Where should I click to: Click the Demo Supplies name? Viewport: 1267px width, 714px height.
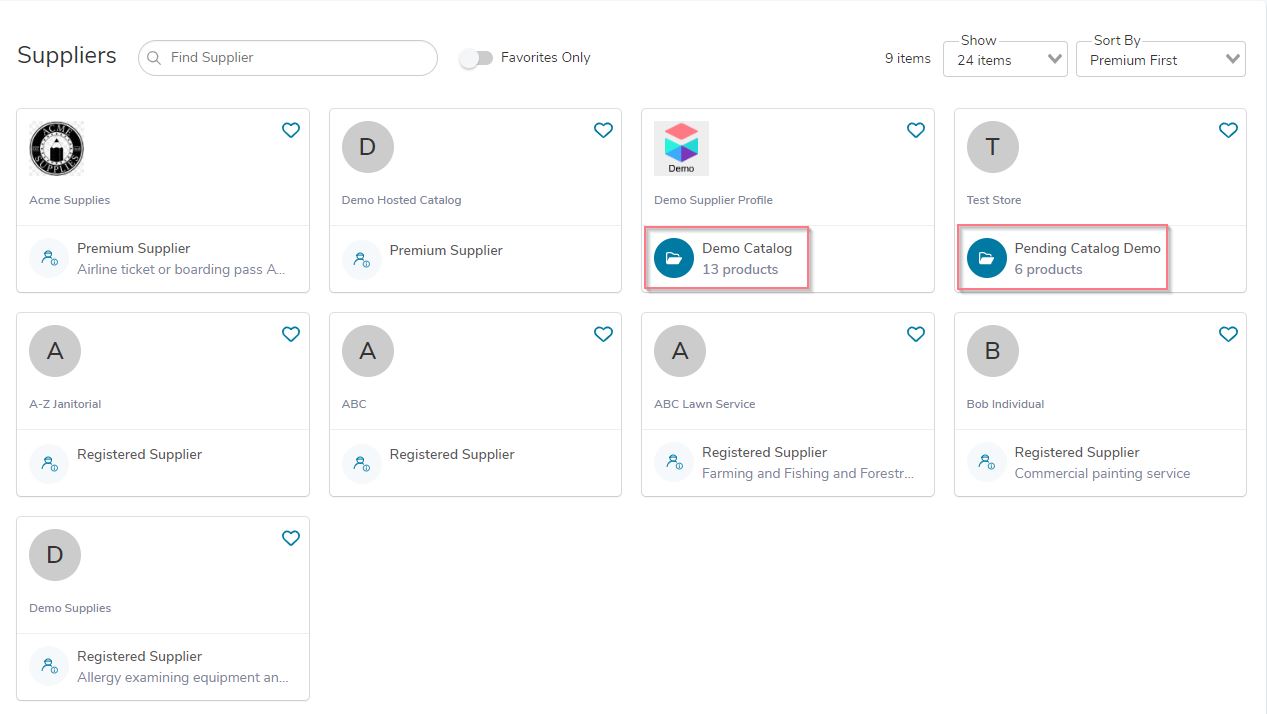tap(70, 608)
